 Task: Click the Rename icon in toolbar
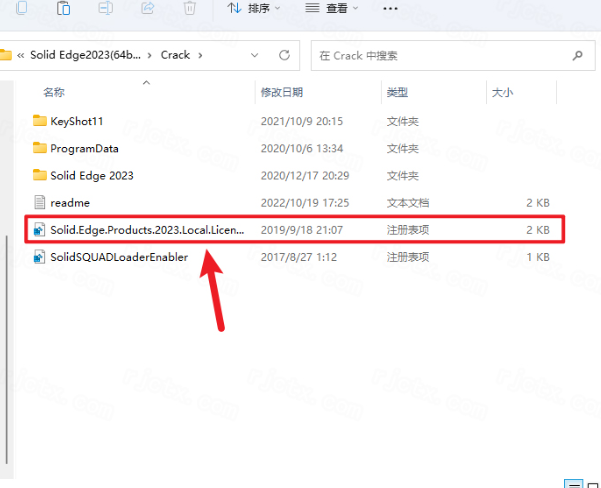[x=106, y=8]
